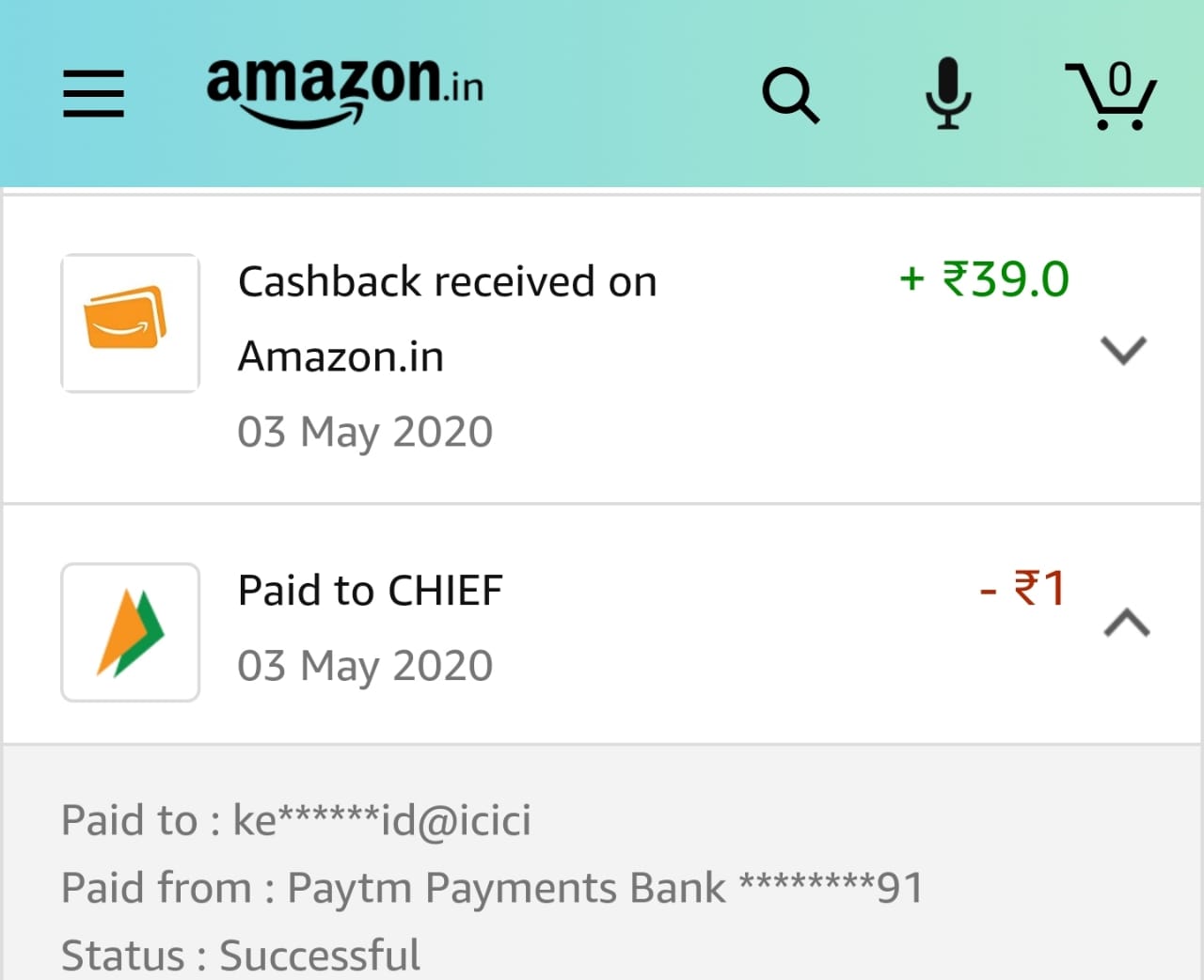Viewport: 1204px width, 980px height.
Task: Open search with the magnifier icon
Action: (x=790, y=94)
